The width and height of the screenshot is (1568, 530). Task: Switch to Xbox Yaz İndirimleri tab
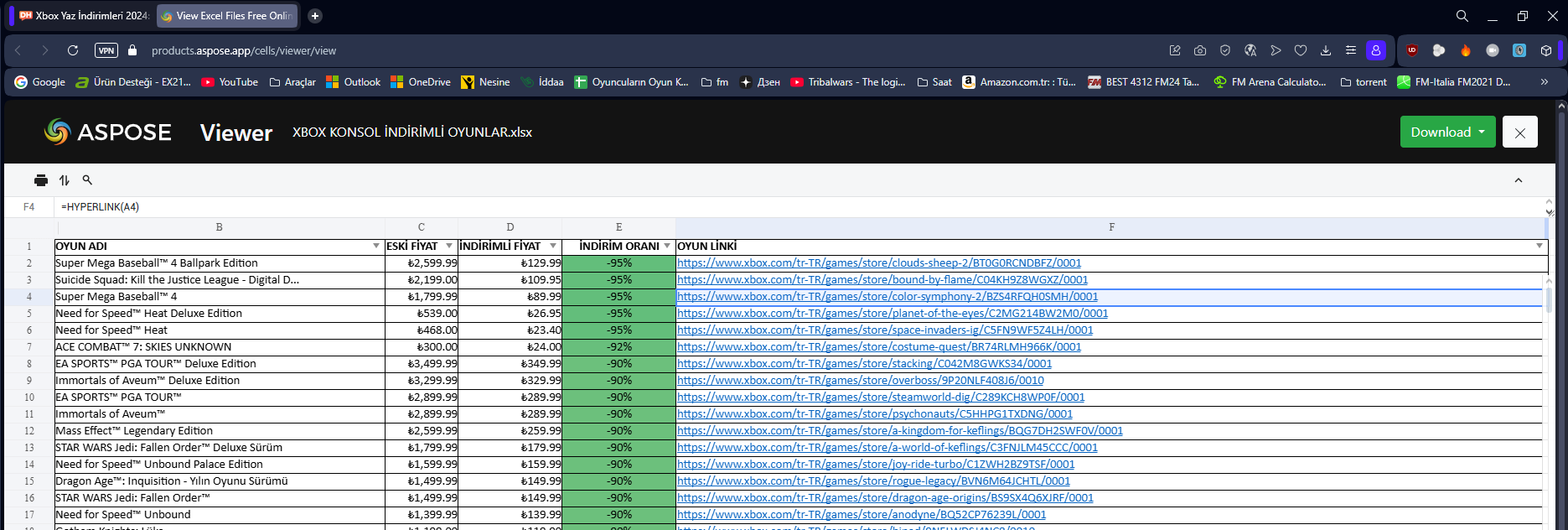coord(84,15)
